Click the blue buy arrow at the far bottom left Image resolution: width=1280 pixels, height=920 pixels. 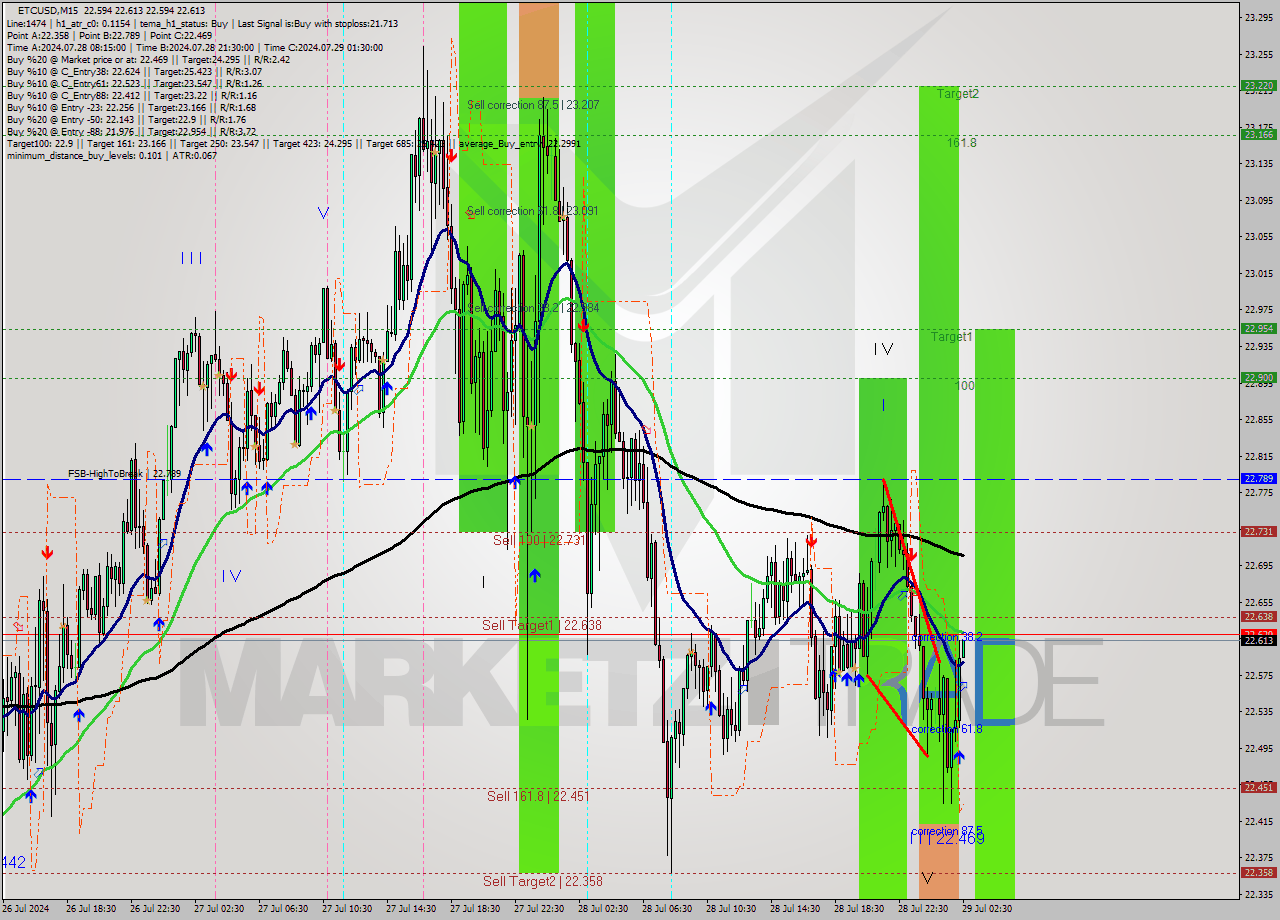[x=31, y=796]
